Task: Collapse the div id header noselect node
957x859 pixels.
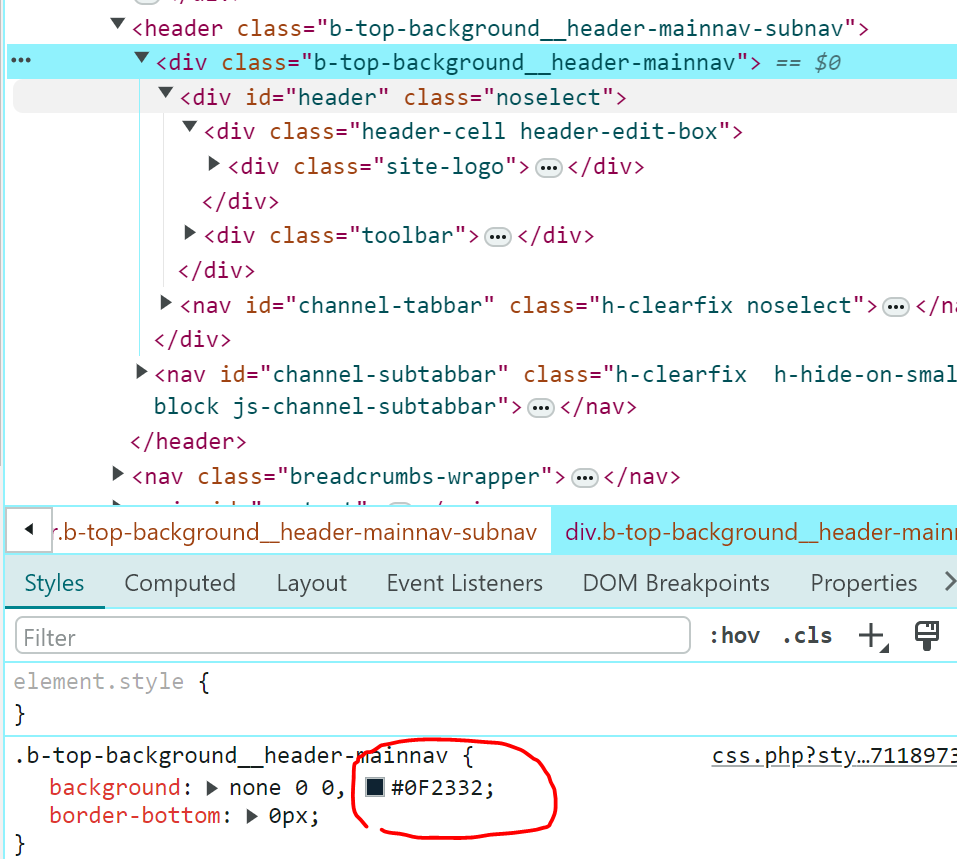Action: (165, 93)
